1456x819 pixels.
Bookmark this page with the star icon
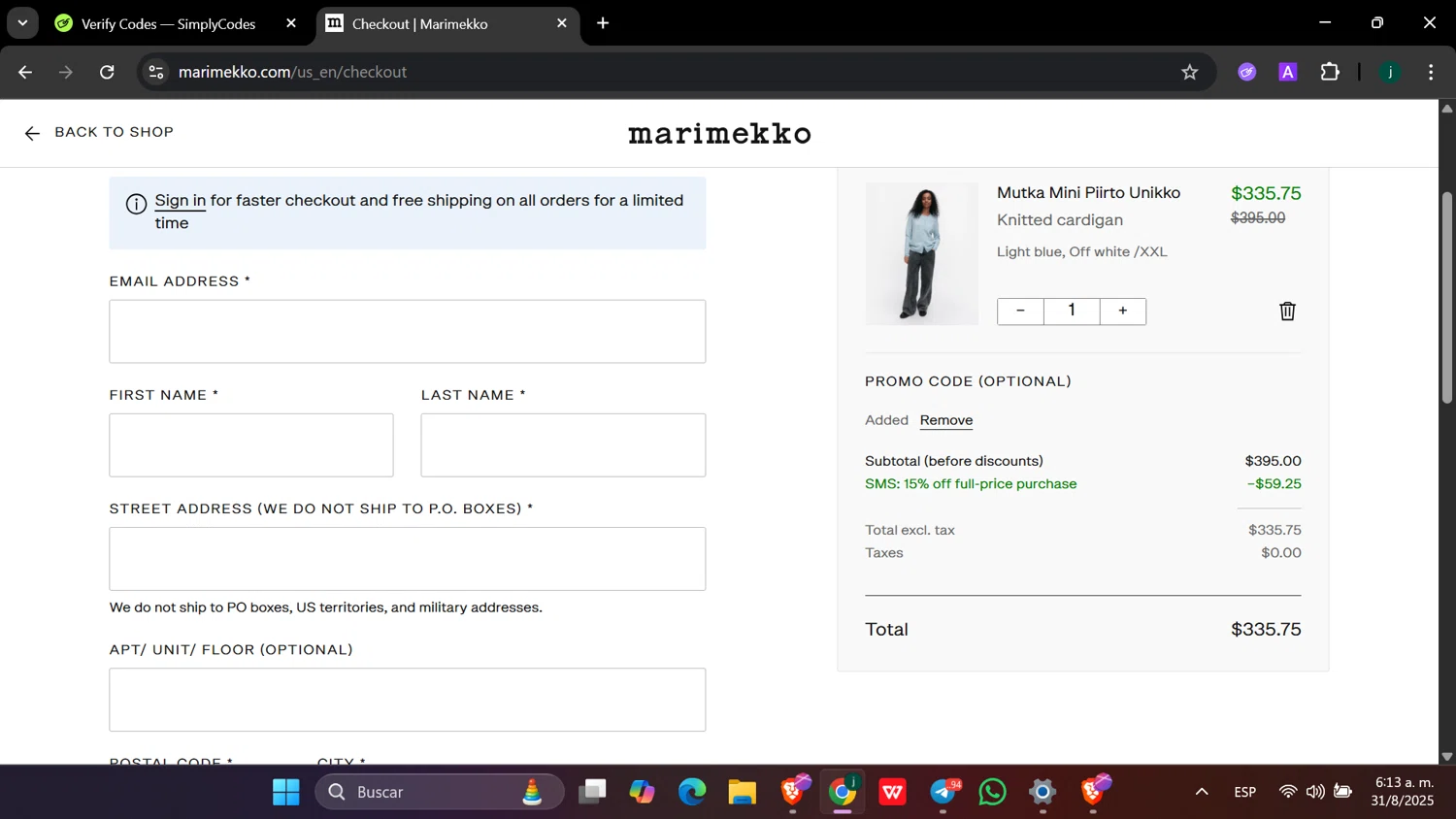(x=1189, y=72)
